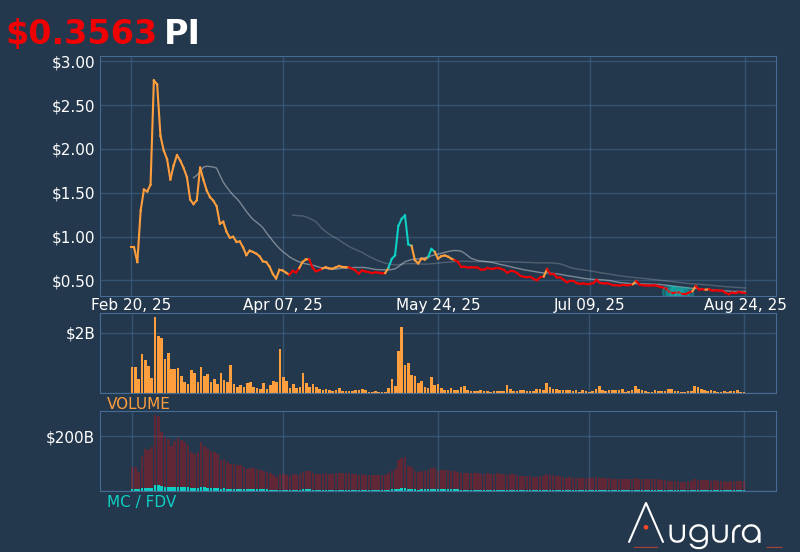This screenshot has height=552, width=800.
Task: Click the Feb 20, 25 date label
Action: pyautogui.click(x=131, y=305)
